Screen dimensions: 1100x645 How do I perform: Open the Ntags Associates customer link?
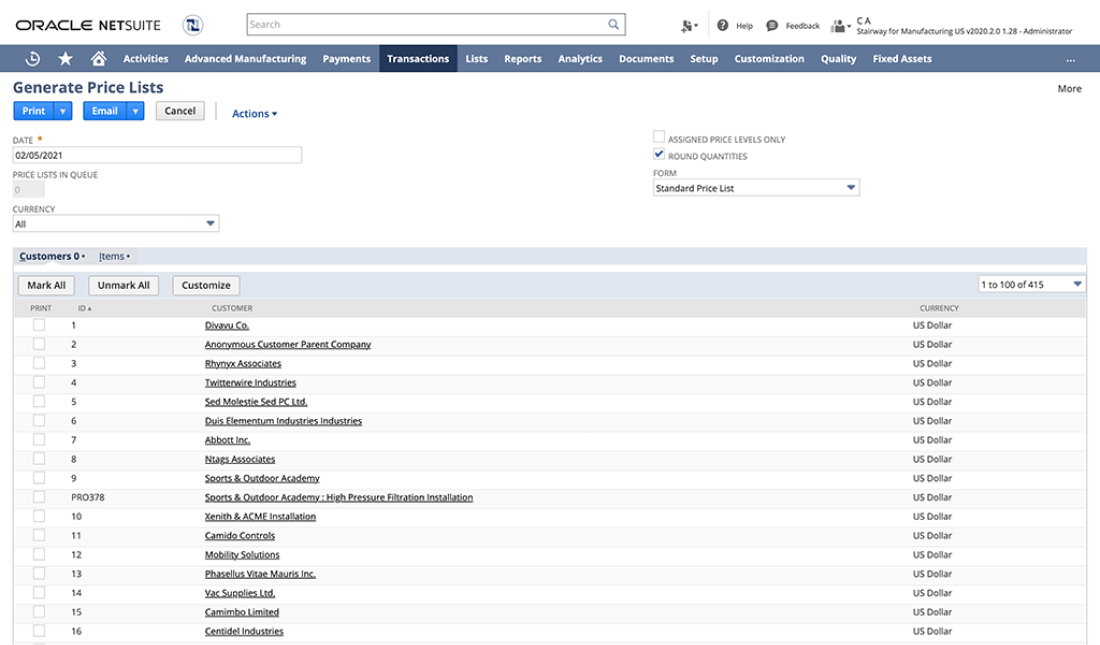pyautogui.click(x=240, y=459)
